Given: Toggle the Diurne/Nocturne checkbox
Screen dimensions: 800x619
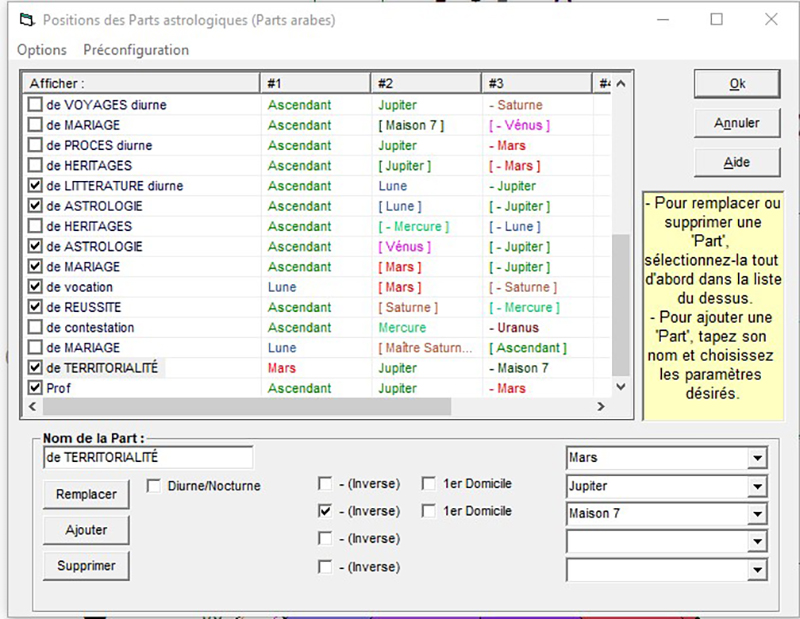Looking at the screenshot, I should click(153, 486).
